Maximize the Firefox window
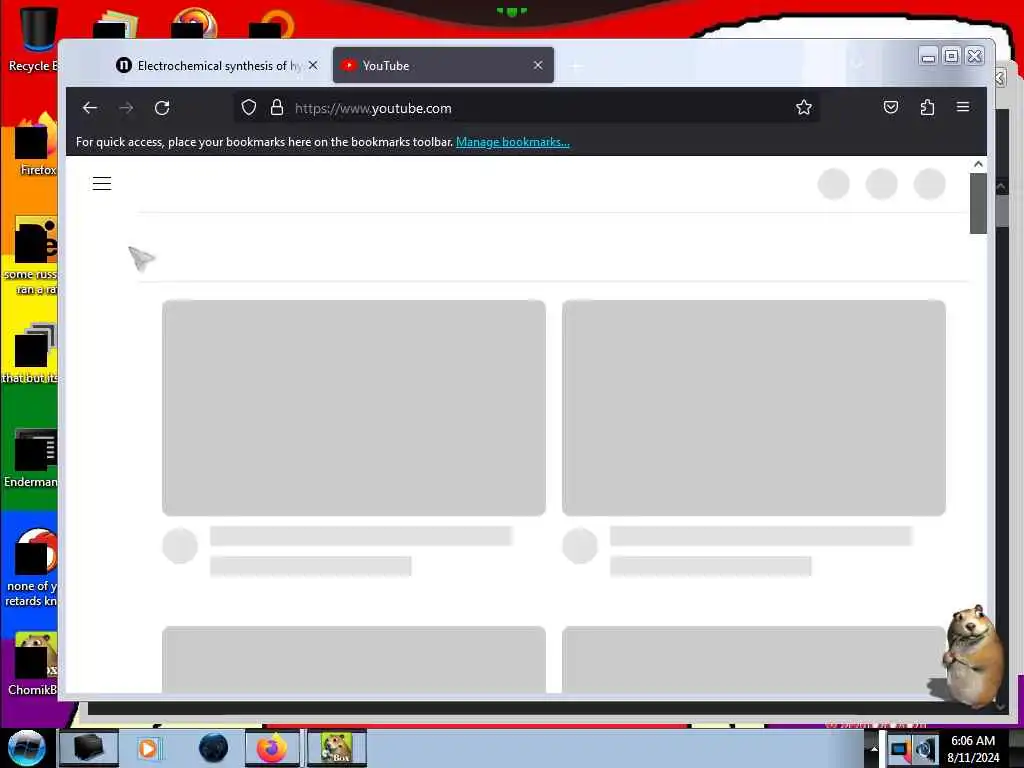The width and height of the screenshot is (1024, 768). pyautogui.click(x=952, y=57)
